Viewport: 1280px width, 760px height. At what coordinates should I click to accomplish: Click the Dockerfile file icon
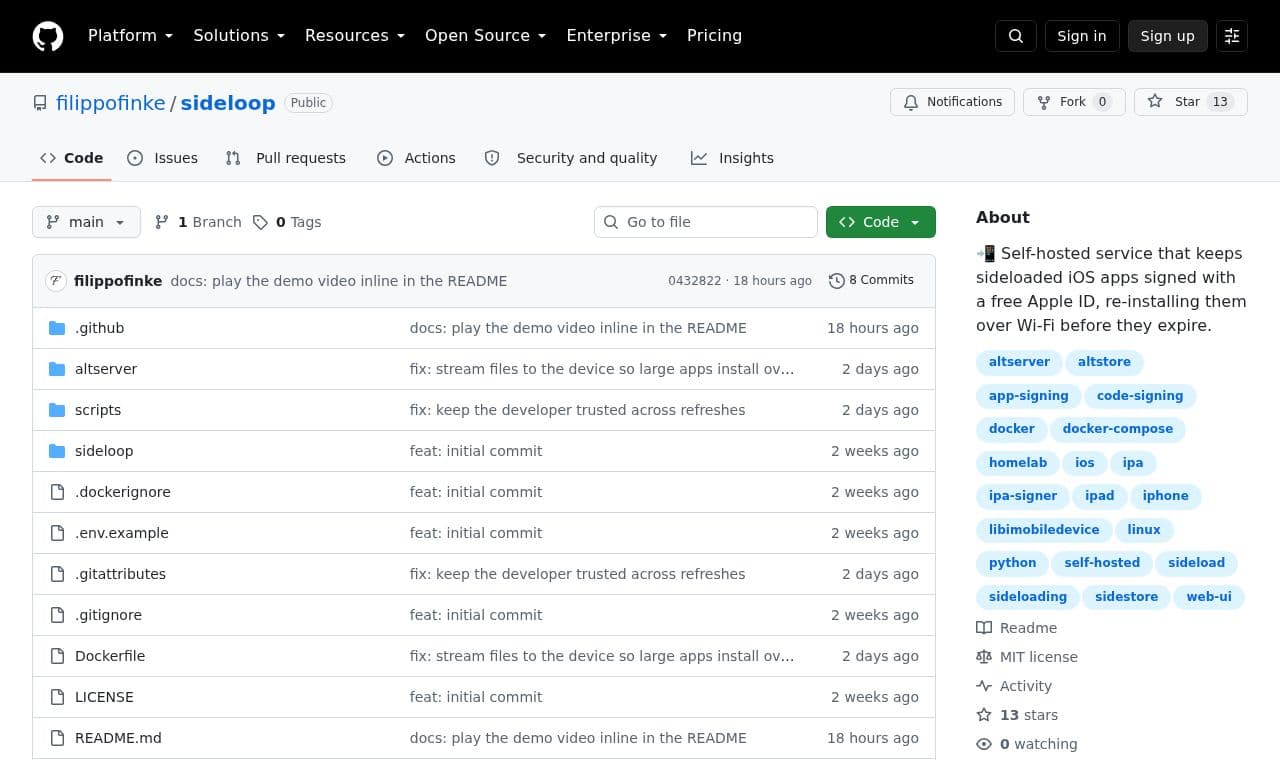[x=57, y=656]
